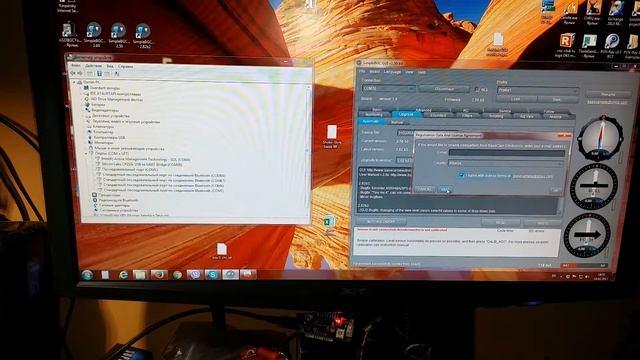Click the battery level bar in status bar
This screenshot has width=640, height=360.
click(584, 266)
